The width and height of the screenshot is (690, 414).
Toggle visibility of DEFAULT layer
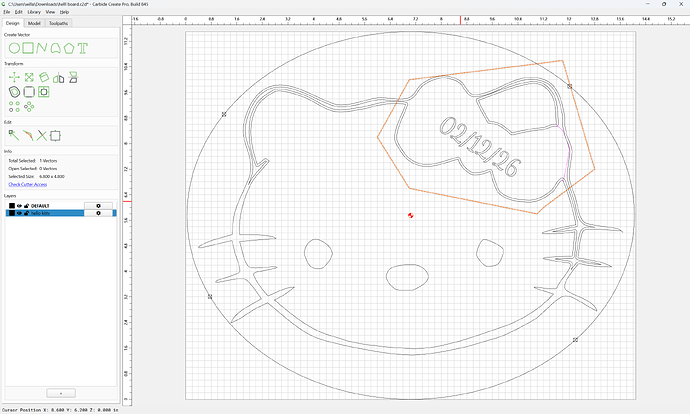tap(19, 205)
